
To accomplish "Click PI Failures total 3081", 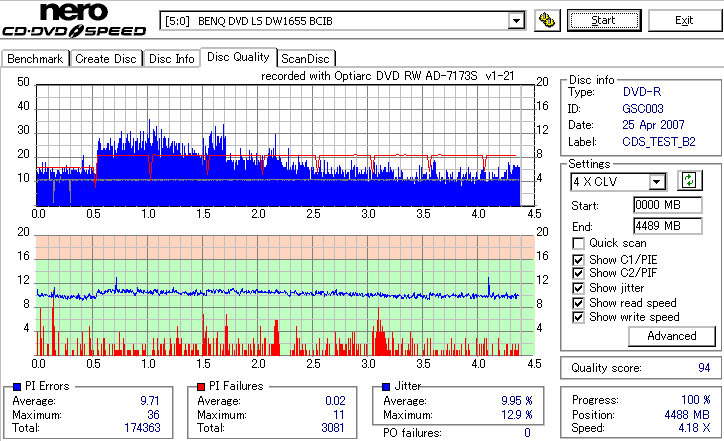I will coord(333,428).
